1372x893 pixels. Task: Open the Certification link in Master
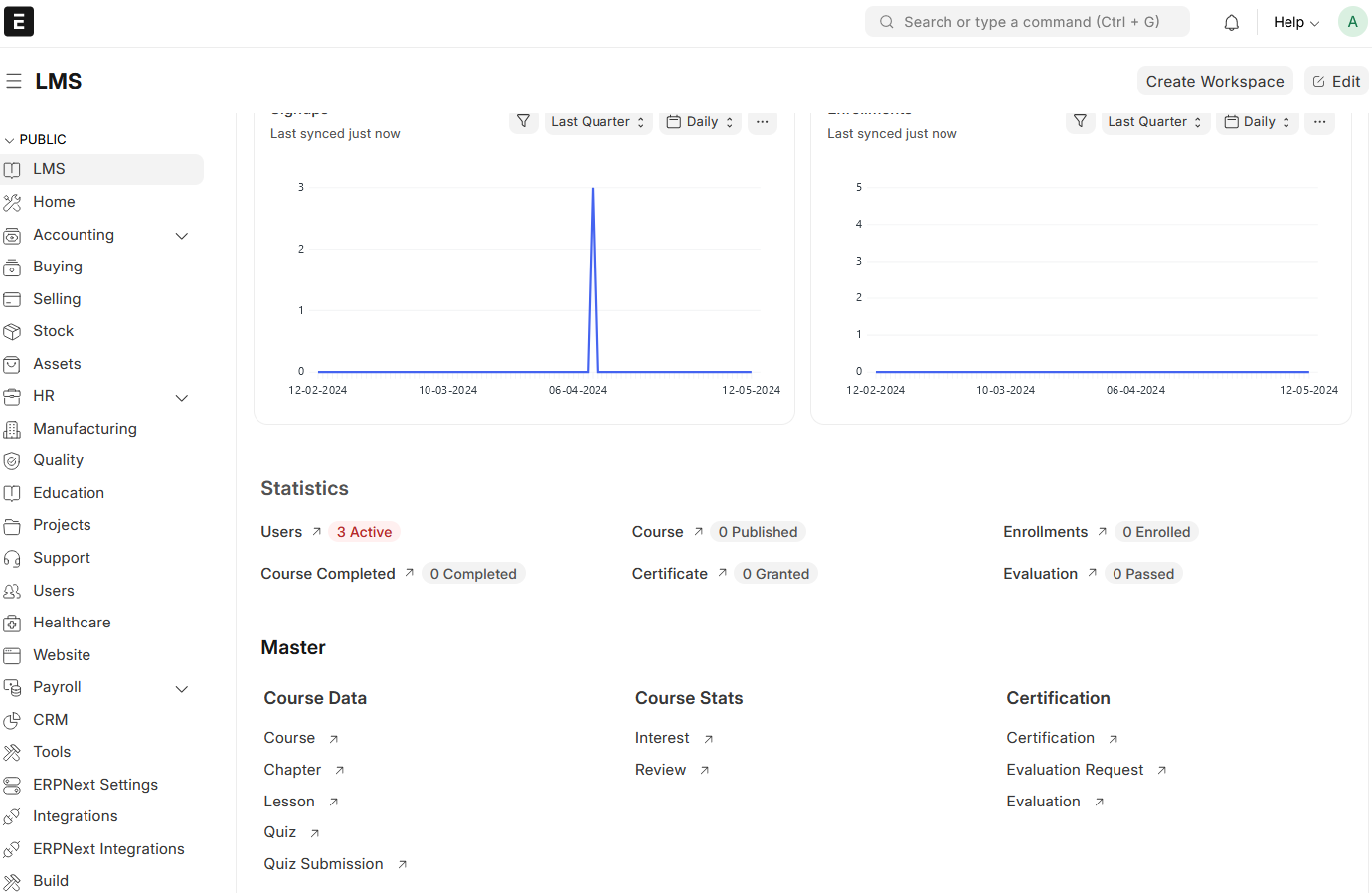point(1063,738)
